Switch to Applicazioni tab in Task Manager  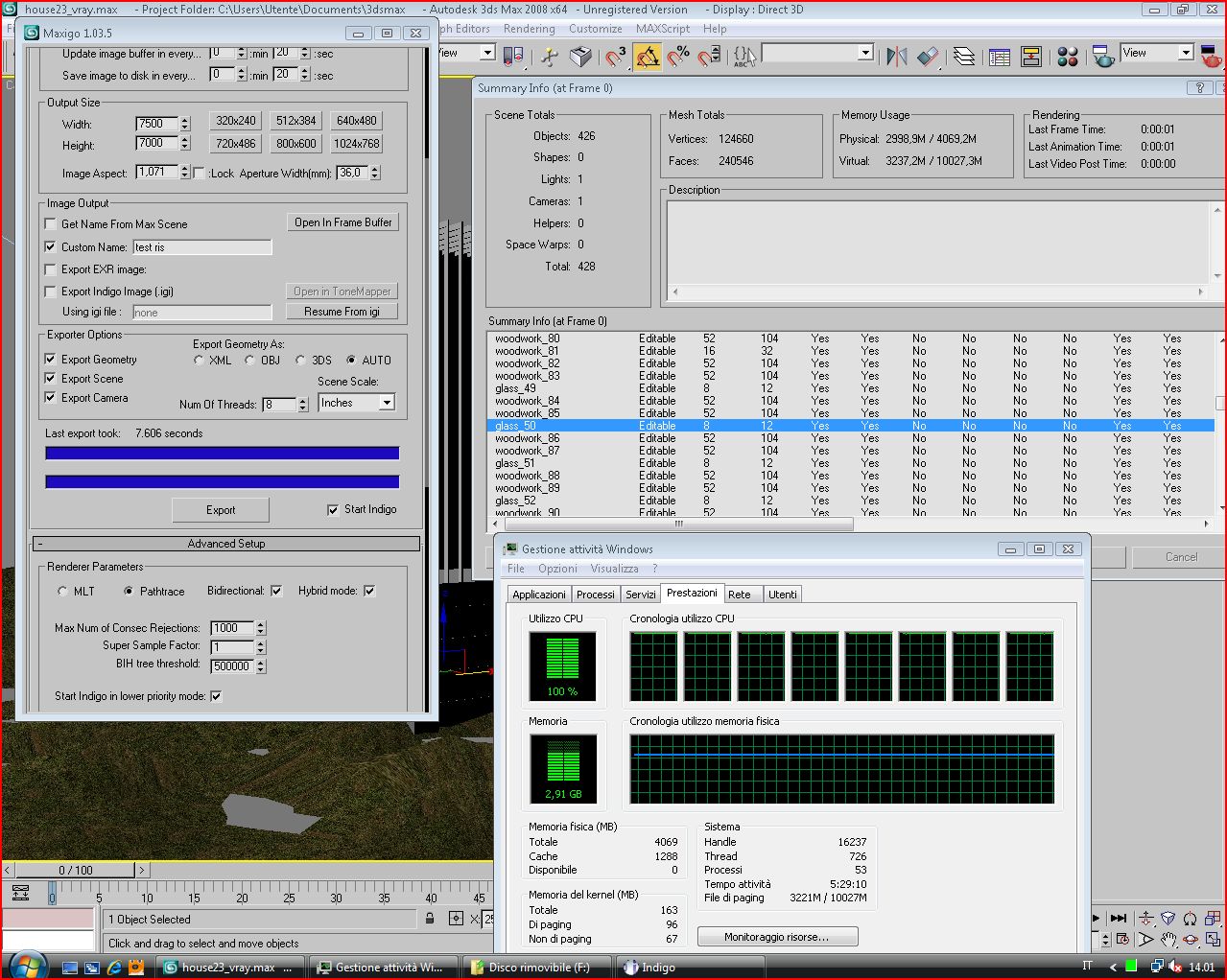(539, 595)
